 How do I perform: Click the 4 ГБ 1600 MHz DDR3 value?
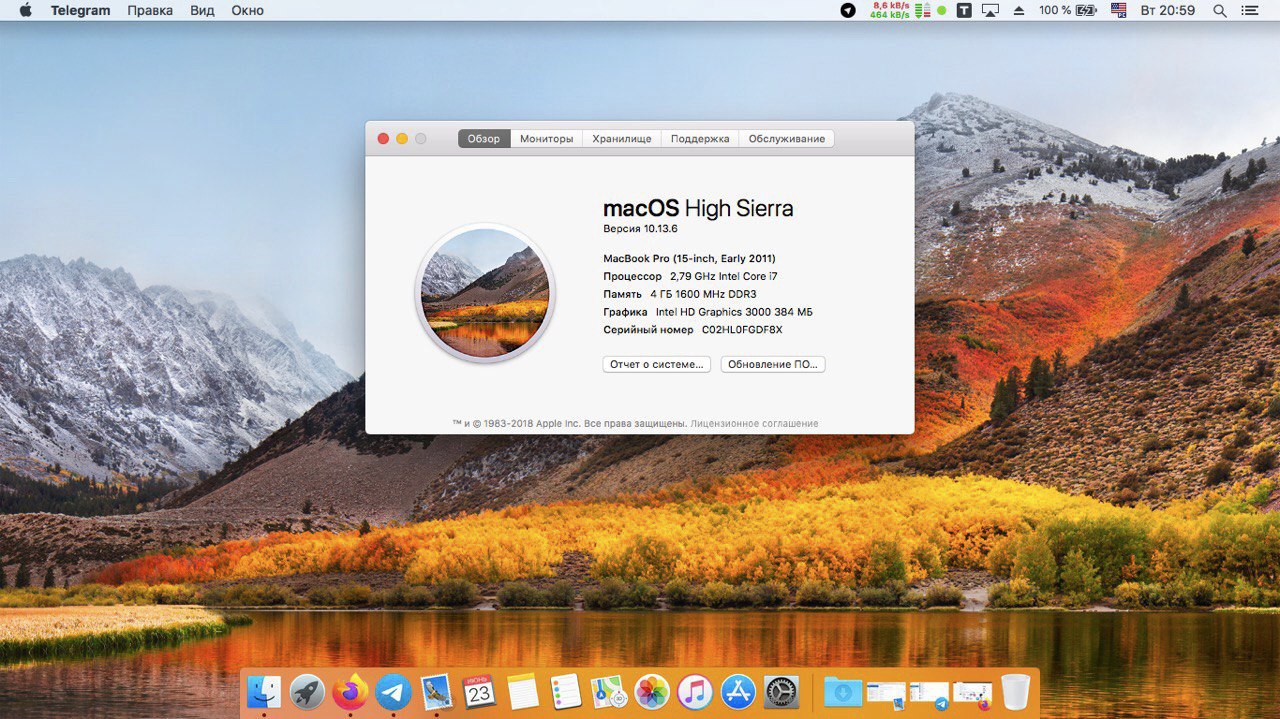click(x=703, y=294)
